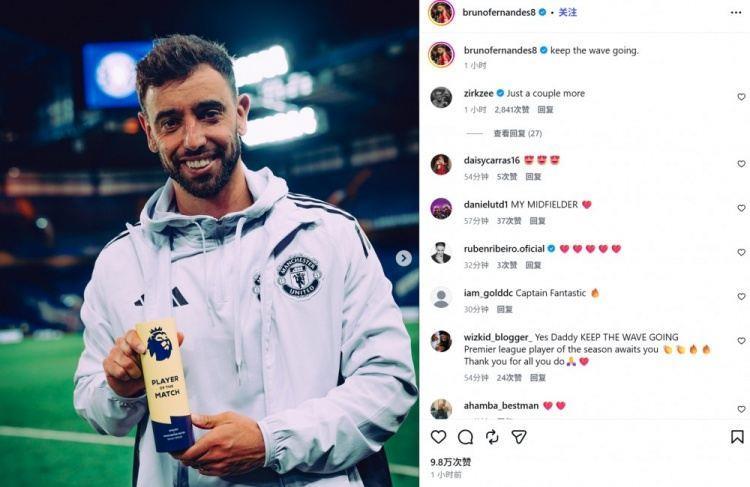Click the 关注 follow button

[x=568, y=12]
